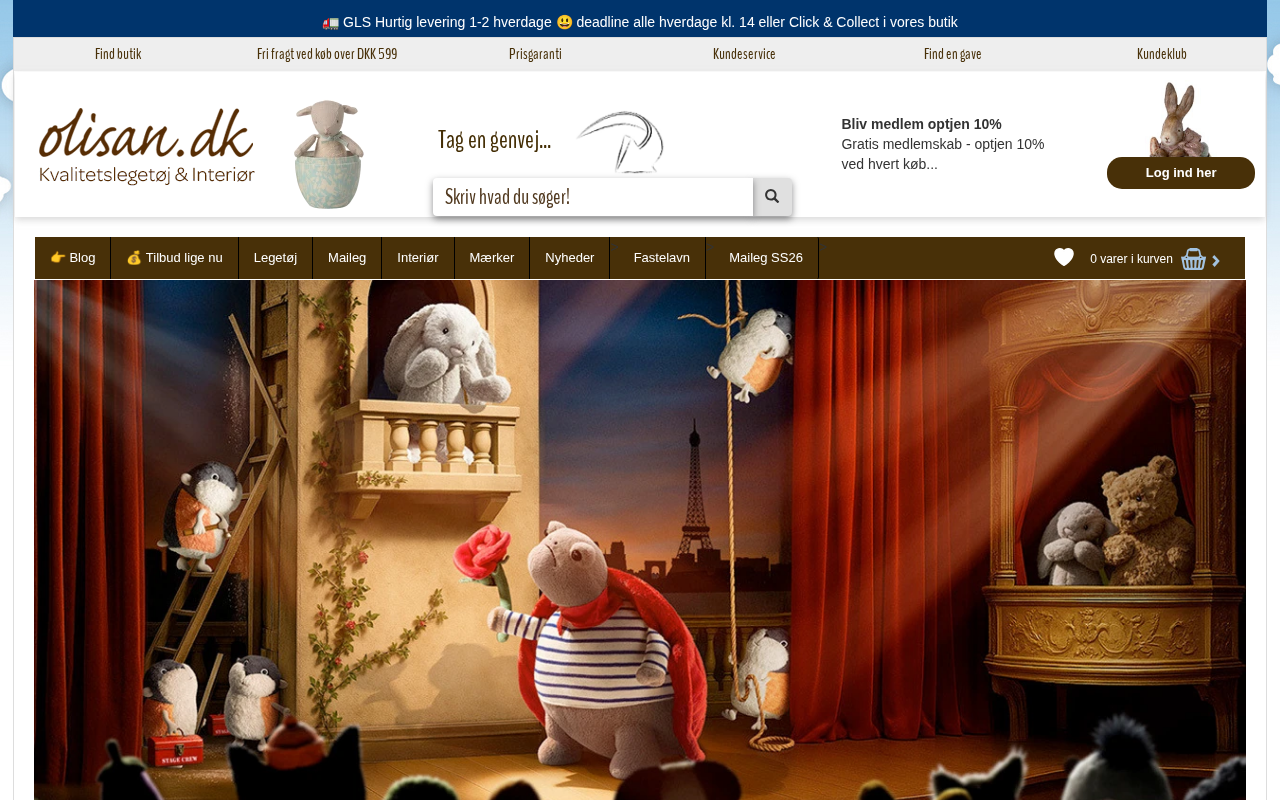The image size is (1280, 800).
Task: Click the bunny image above login
Action: 1180,120
